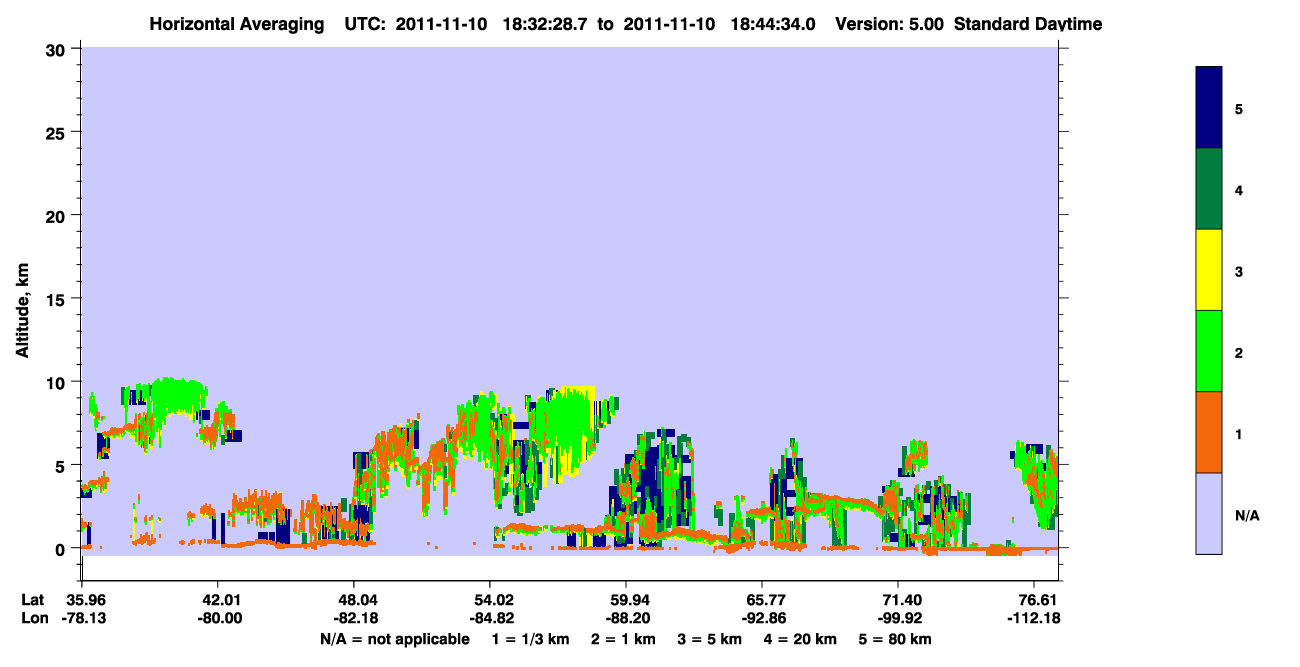Click the 'N/A = not applicable' legend note

[395, 639]
